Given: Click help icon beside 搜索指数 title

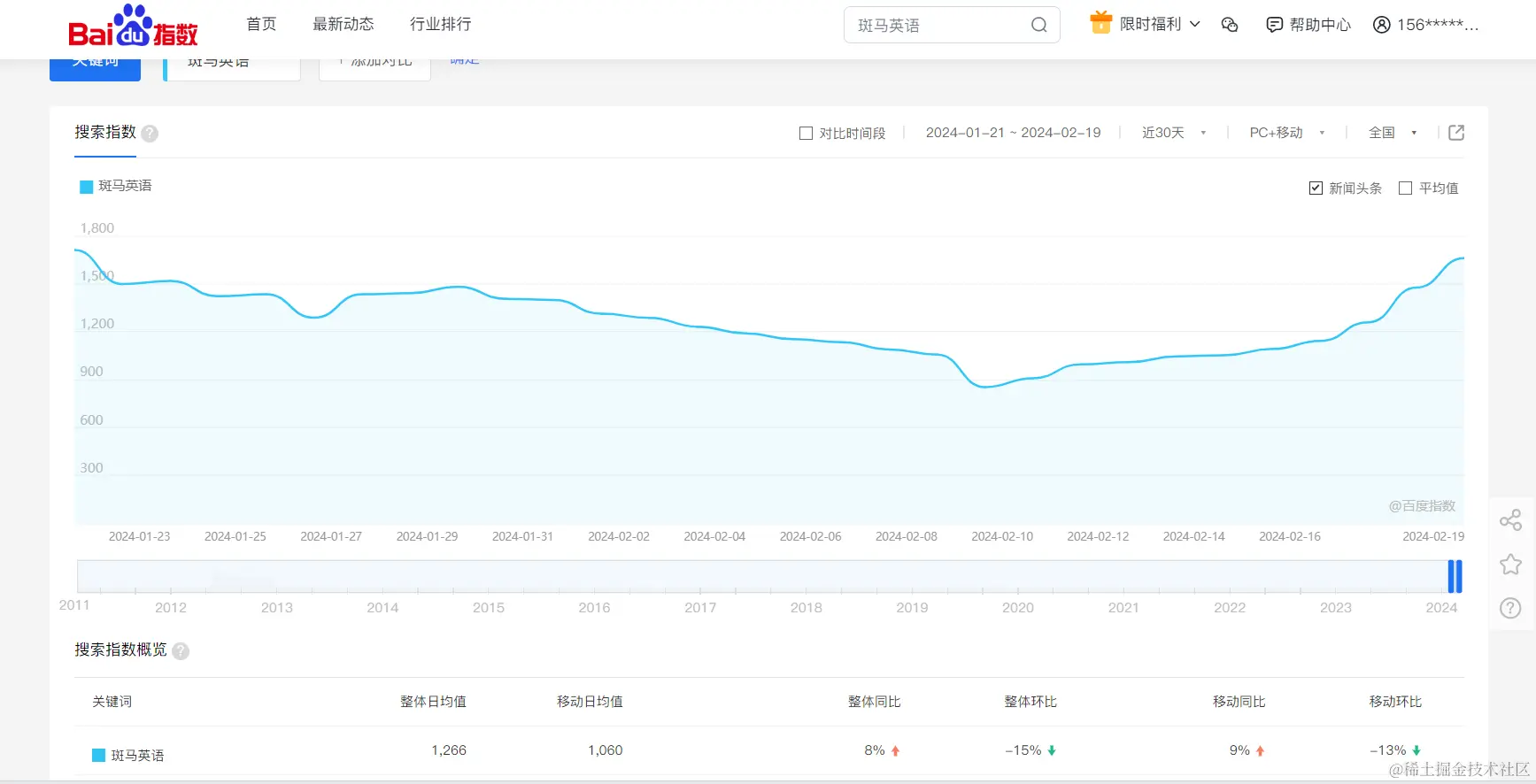Looking at the screenshot, I should pyautogui.click(x=150, y=134).
